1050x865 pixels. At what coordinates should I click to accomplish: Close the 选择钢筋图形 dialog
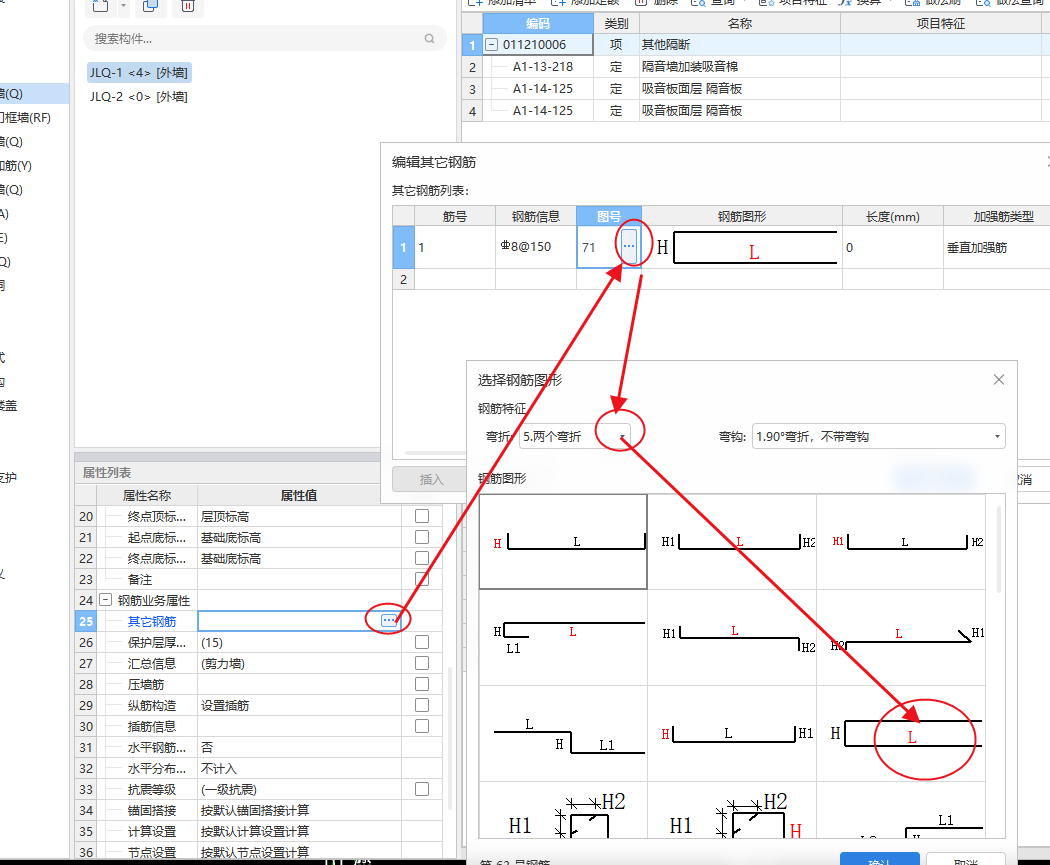coord(998,380)
